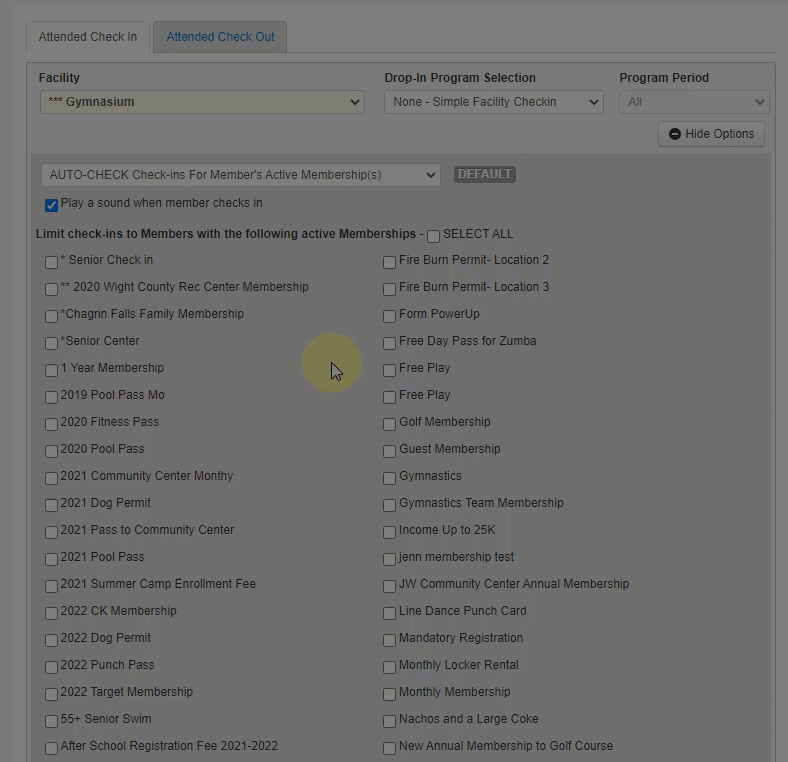Check the 1 Year Membership box
The width and height of the screenshot is (788, 762).
pyautogui.click(x=51, y=370)
